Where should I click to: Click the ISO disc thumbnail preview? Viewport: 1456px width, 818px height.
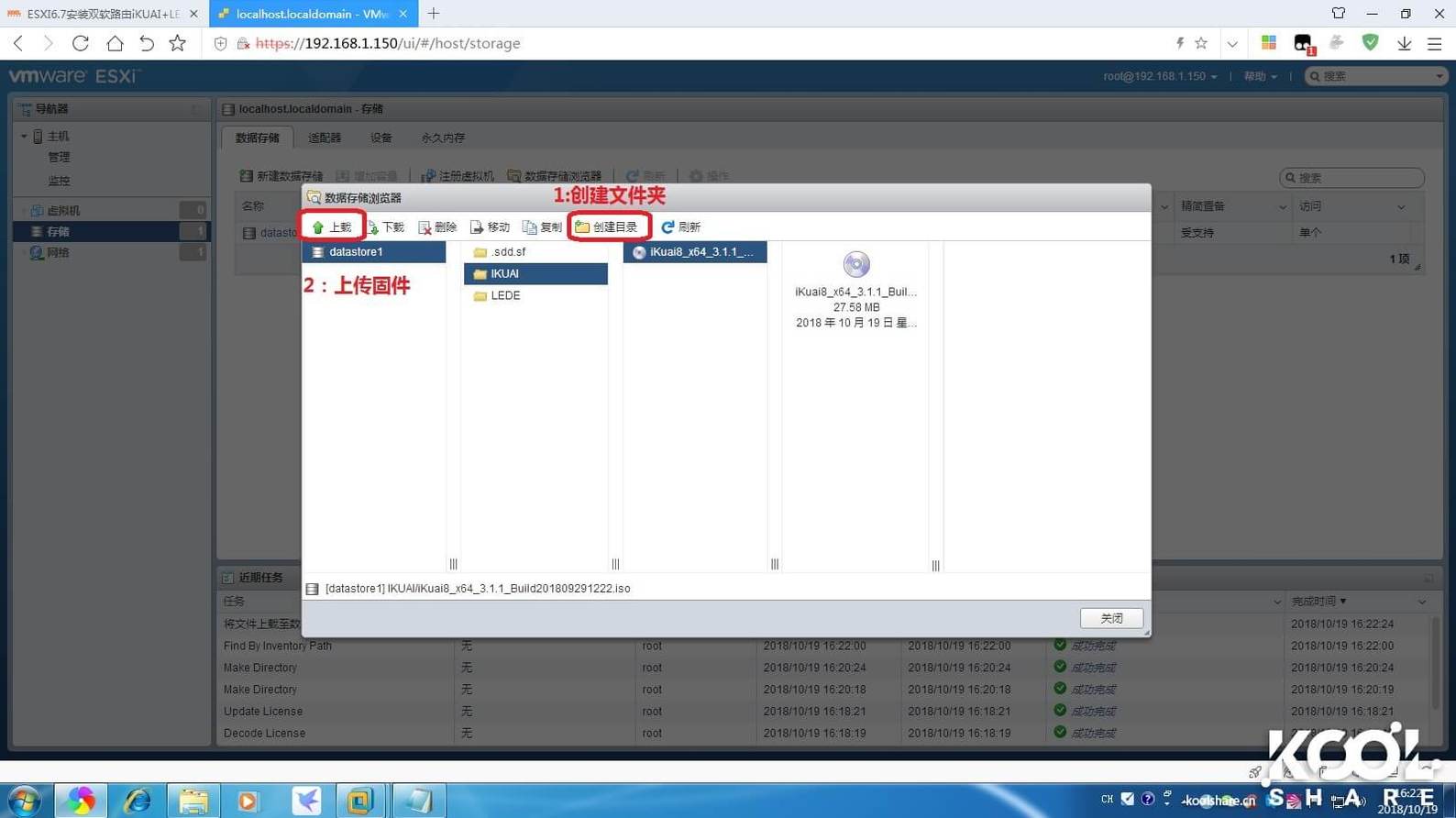click(x=856, y=264)
